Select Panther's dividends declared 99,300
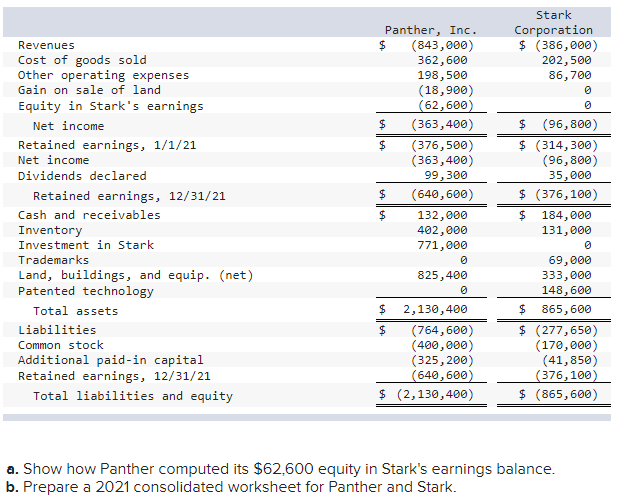 point(446,175)
